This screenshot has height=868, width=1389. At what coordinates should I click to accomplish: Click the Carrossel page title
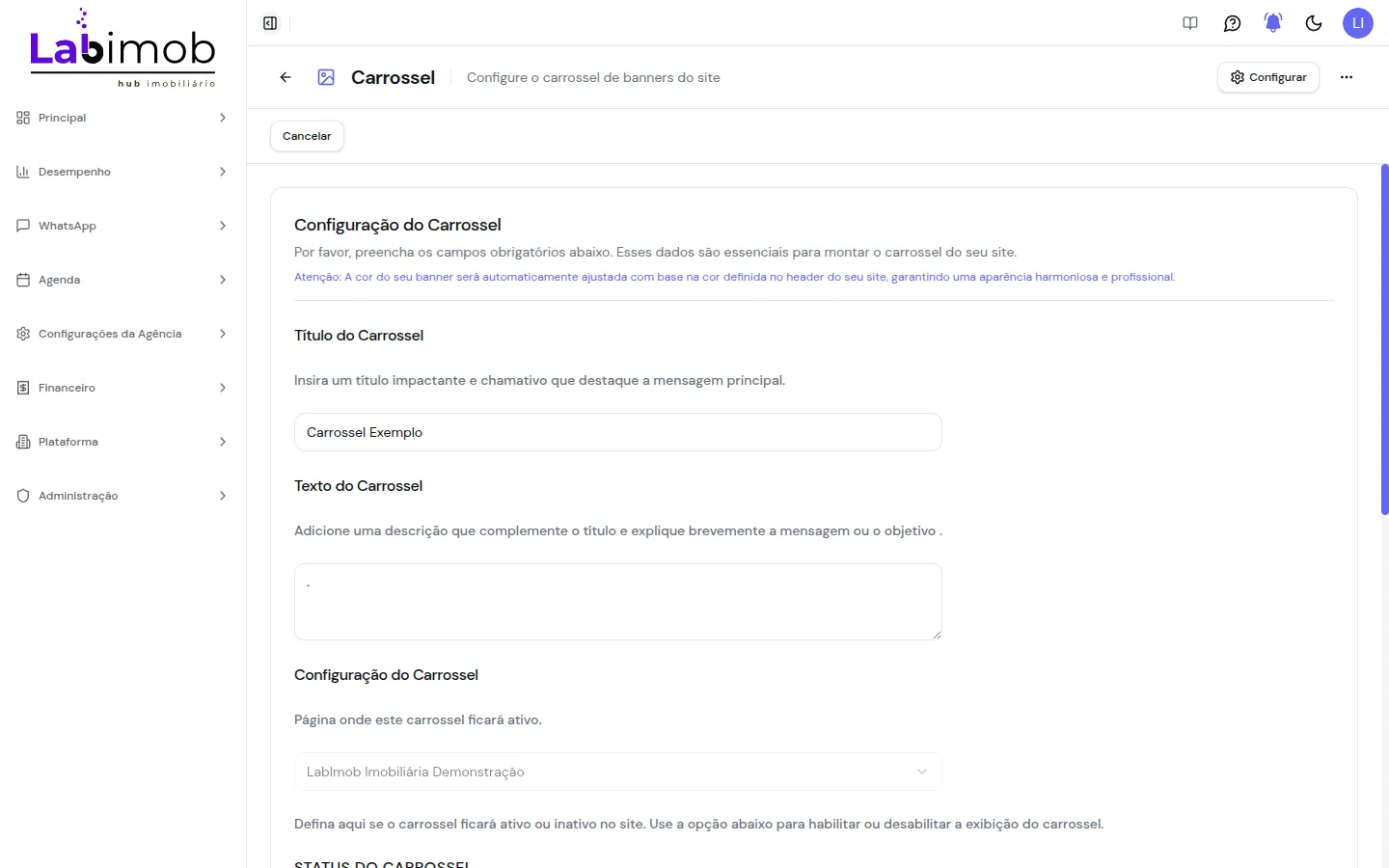click(x=393, y=77)
